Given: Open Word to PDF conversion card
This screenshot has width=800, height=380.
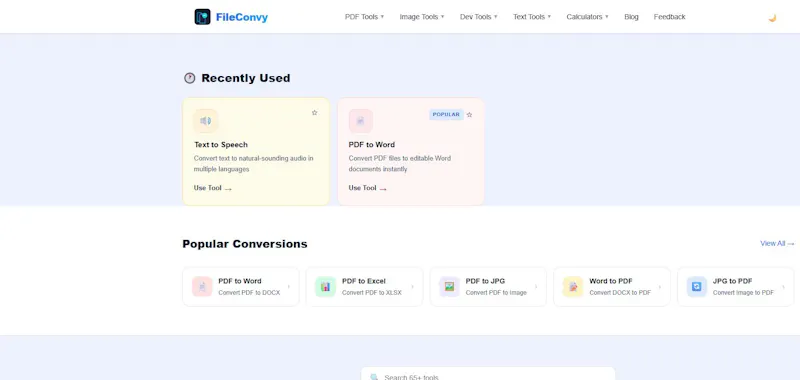Looking at the screenshot, I should click(612, 287).
